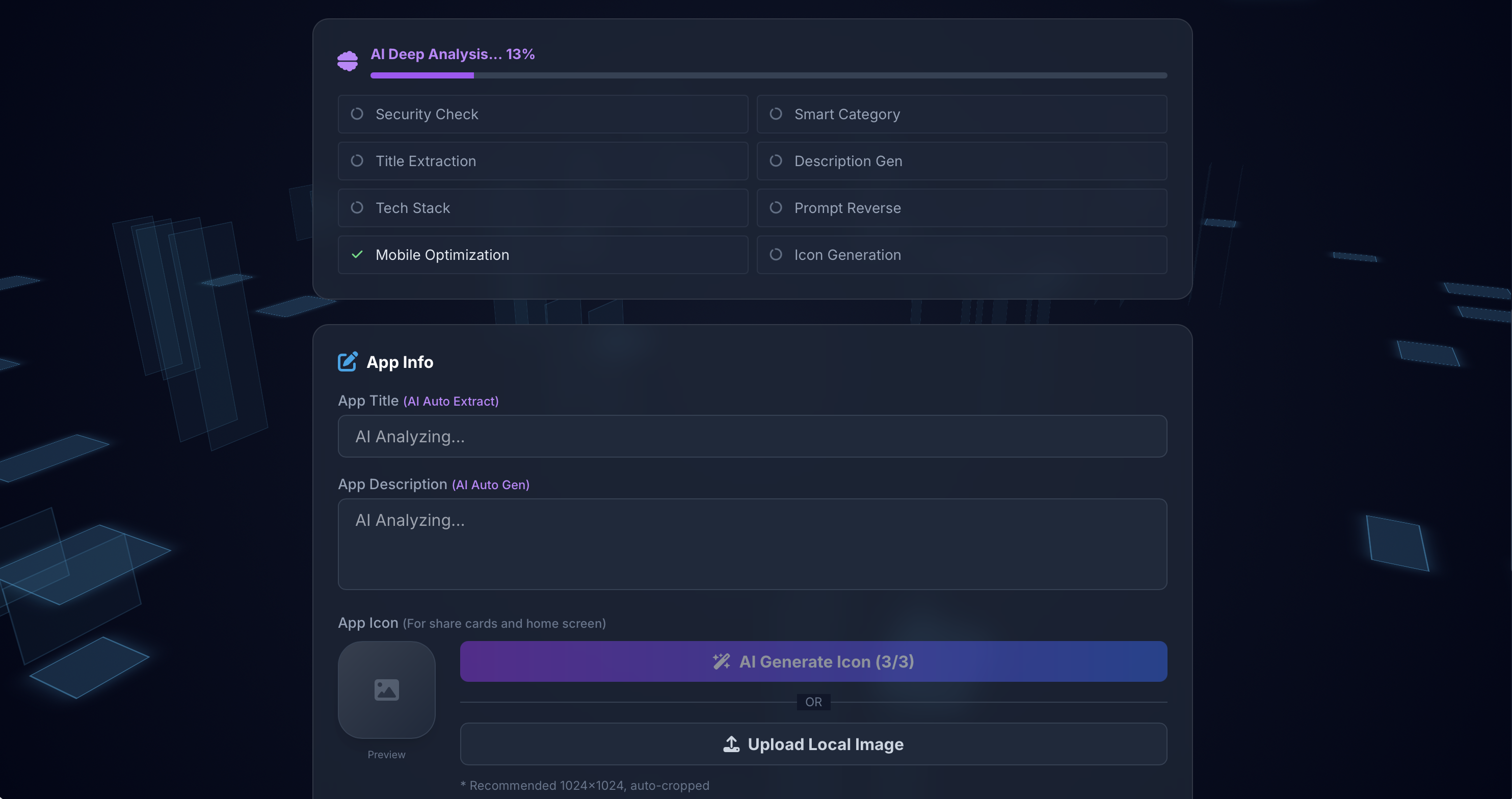Focus the App Description text area
The width and height of the screenshot is (1512, 799).
[x=751, y=544]
